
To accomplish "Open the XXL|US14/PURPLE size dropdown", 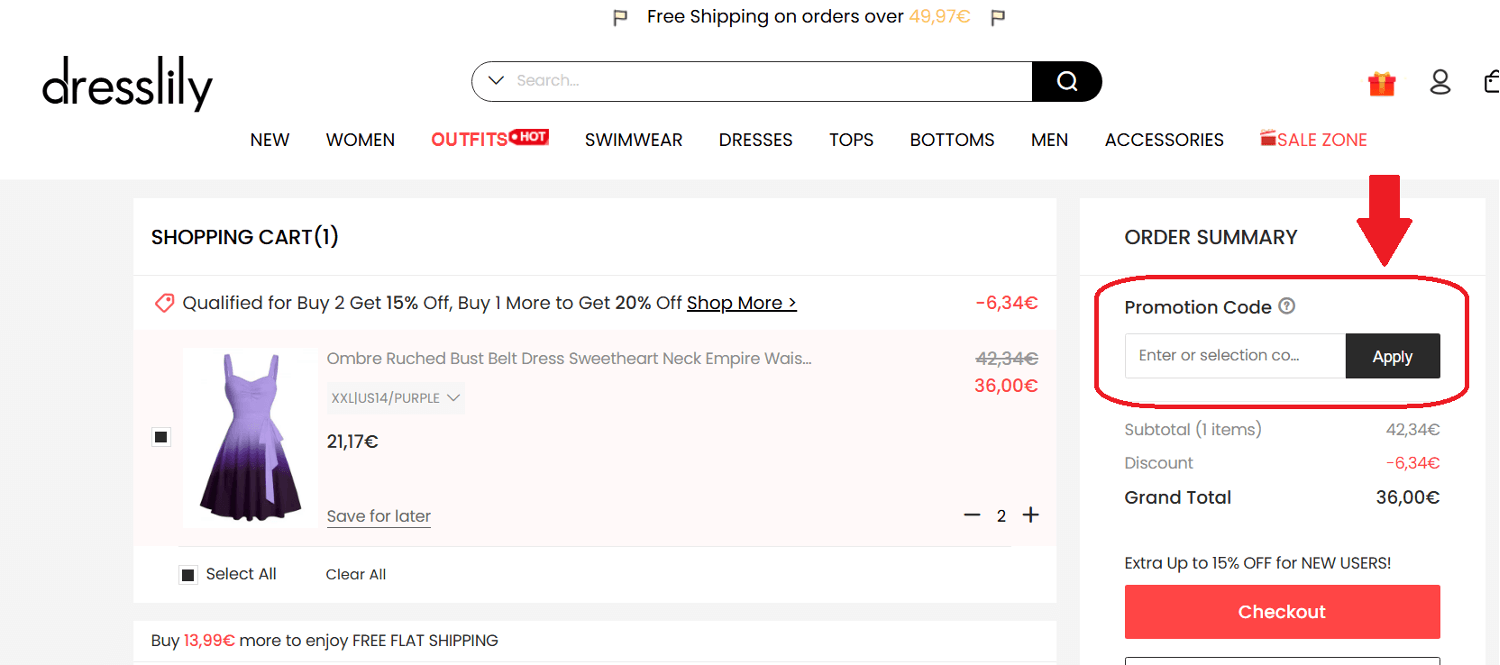I will [x=396, y=398].
